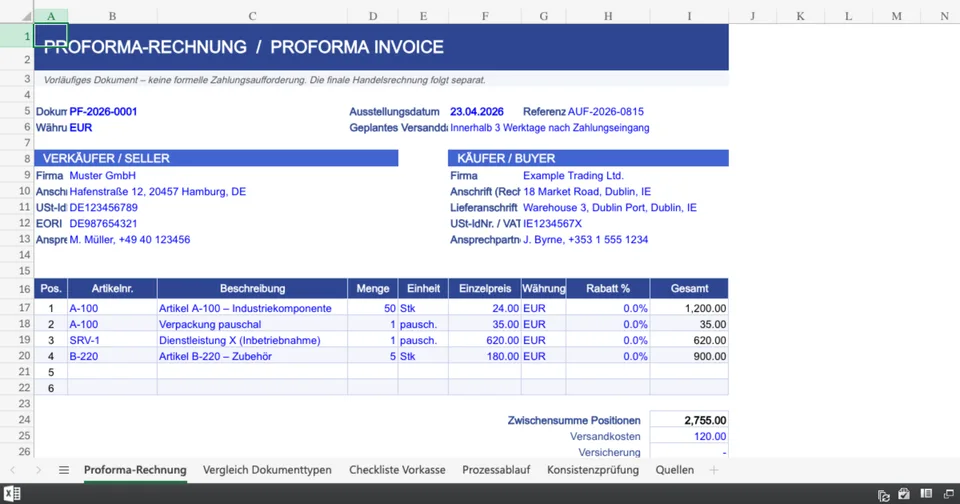
Task: Go to previous sheet with left arrow
Action: (13, 470)
